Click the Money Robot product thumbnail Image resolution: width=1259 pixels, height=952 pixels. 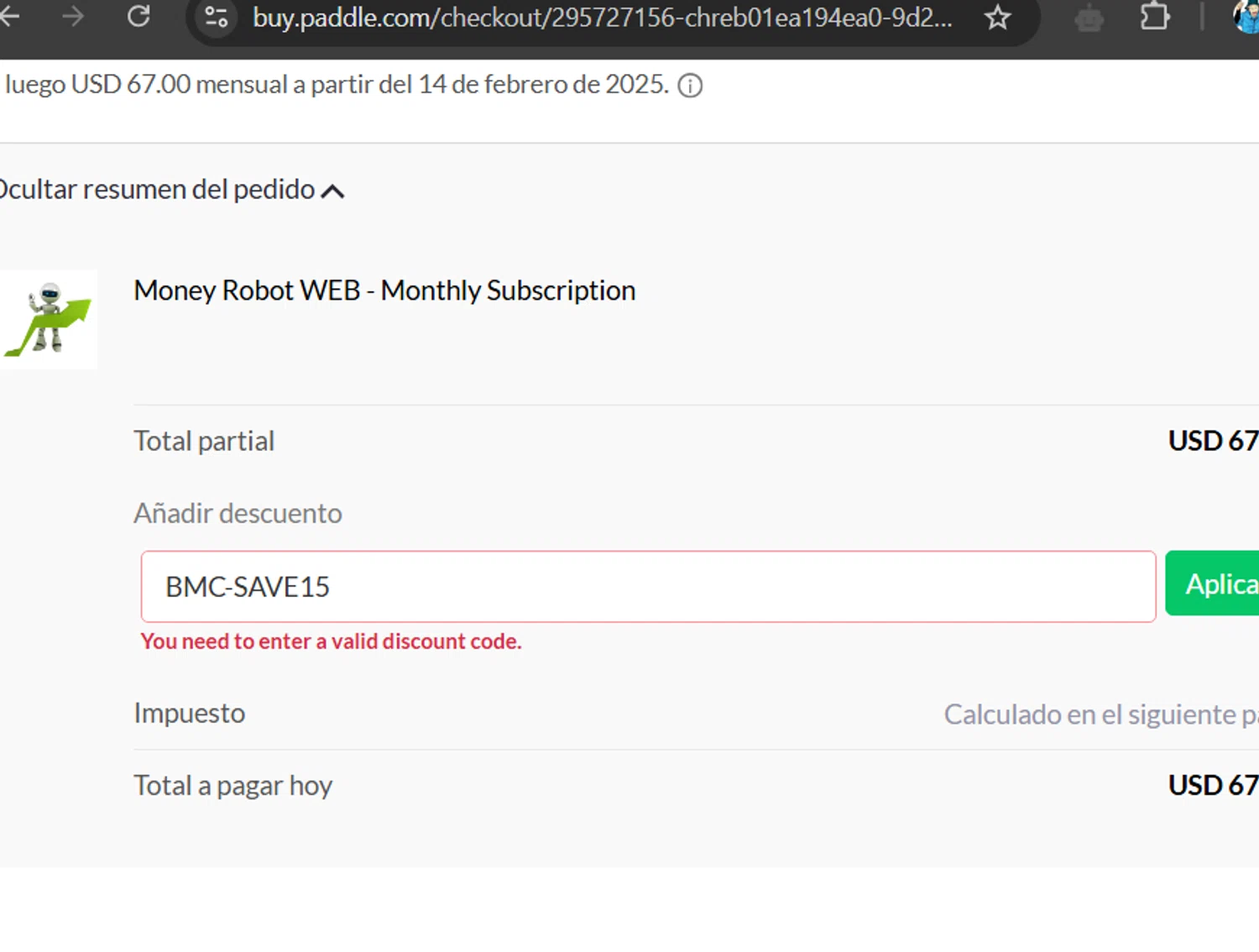(x=48, y=320)
